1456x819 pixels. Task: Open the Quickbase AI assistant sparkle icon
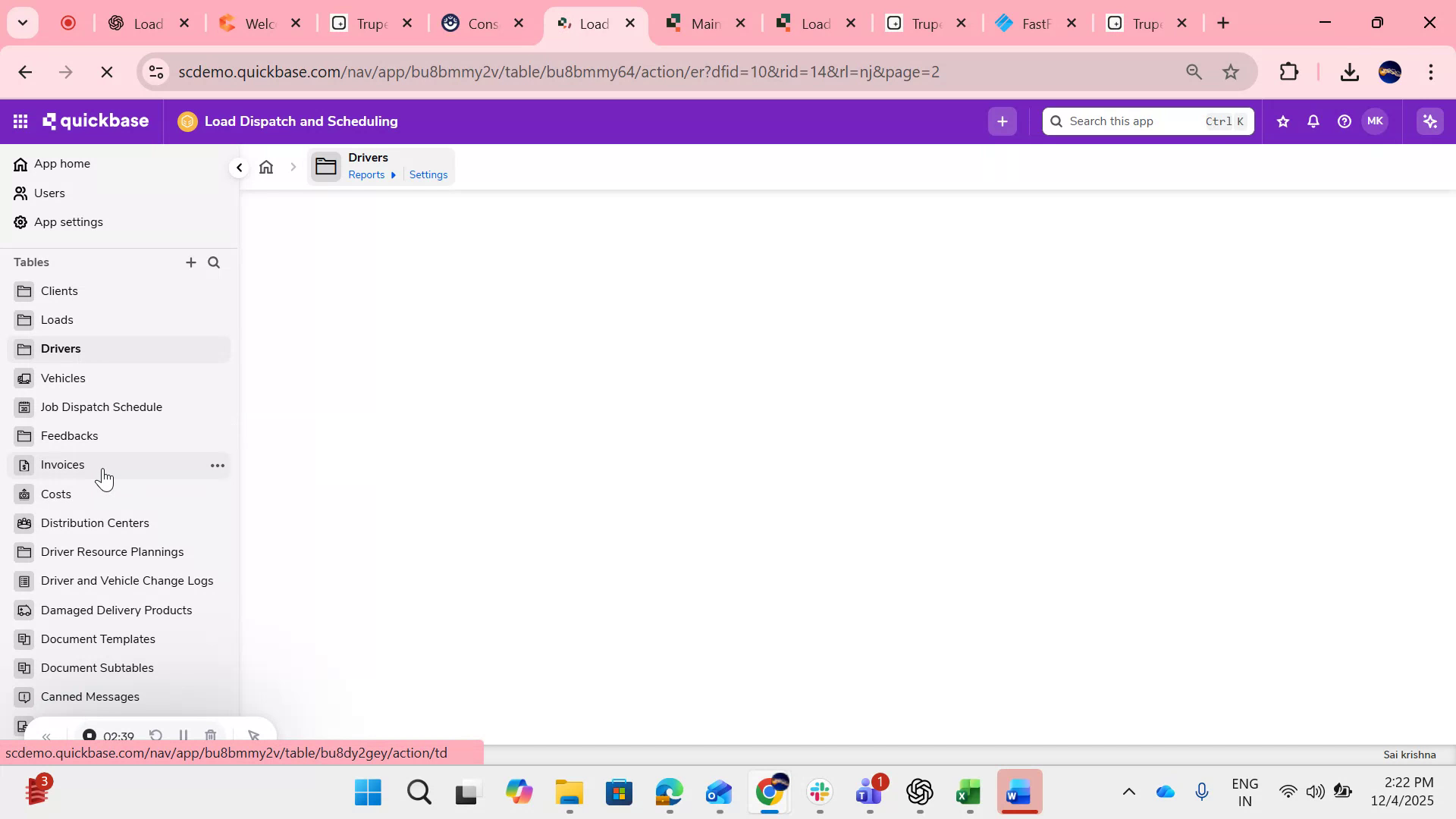1429,121
